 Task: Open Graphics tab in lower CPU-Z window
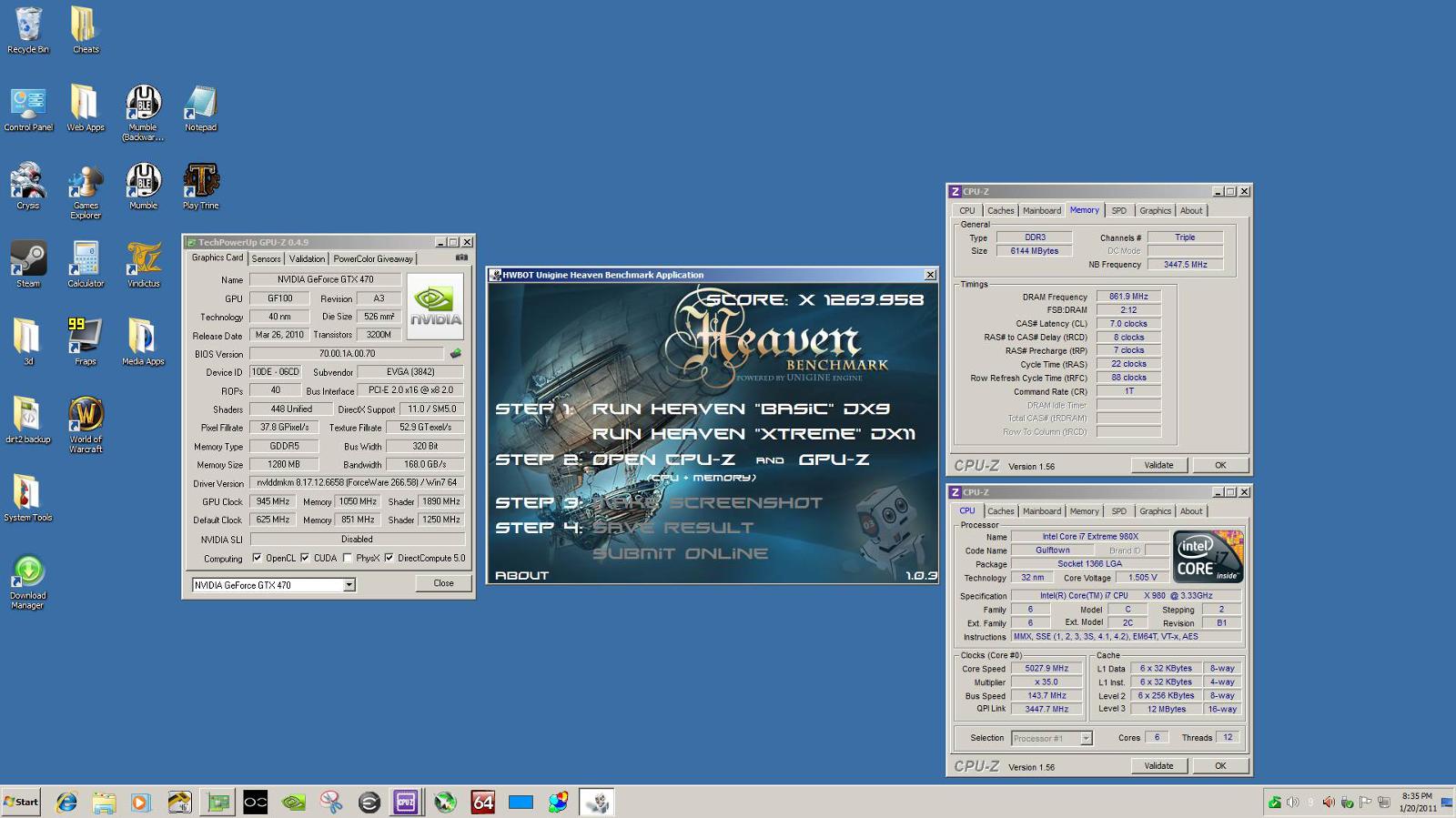[1155, 511]
